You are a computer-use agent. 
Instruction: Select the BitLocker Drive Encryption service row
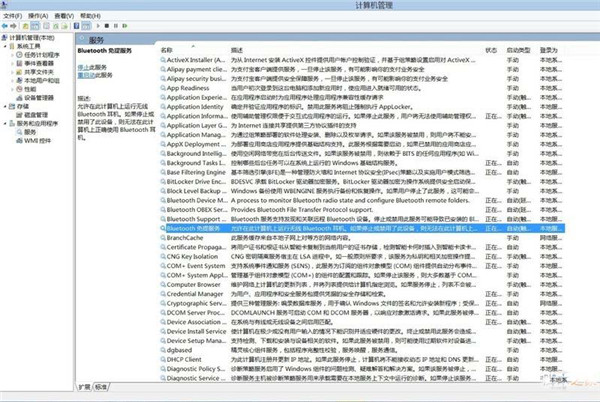(x=362, y=182)
